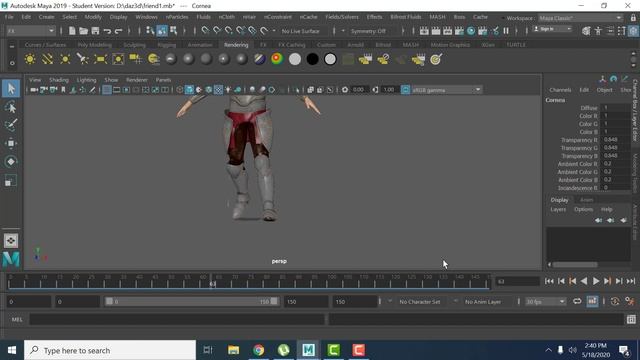Click the MEL command input line

click(177, 320)
